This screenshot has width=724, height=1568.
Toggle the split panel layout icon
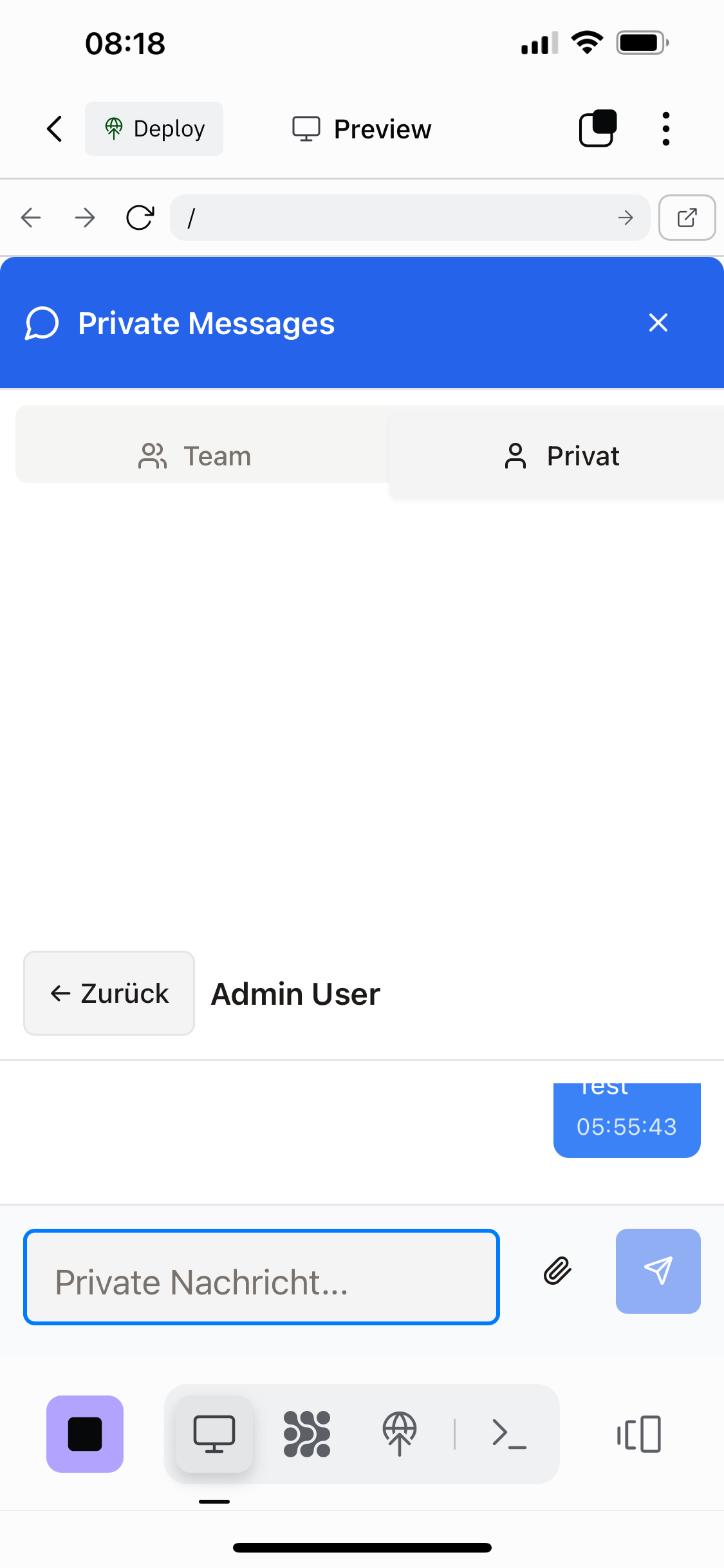click(639, 1434)
